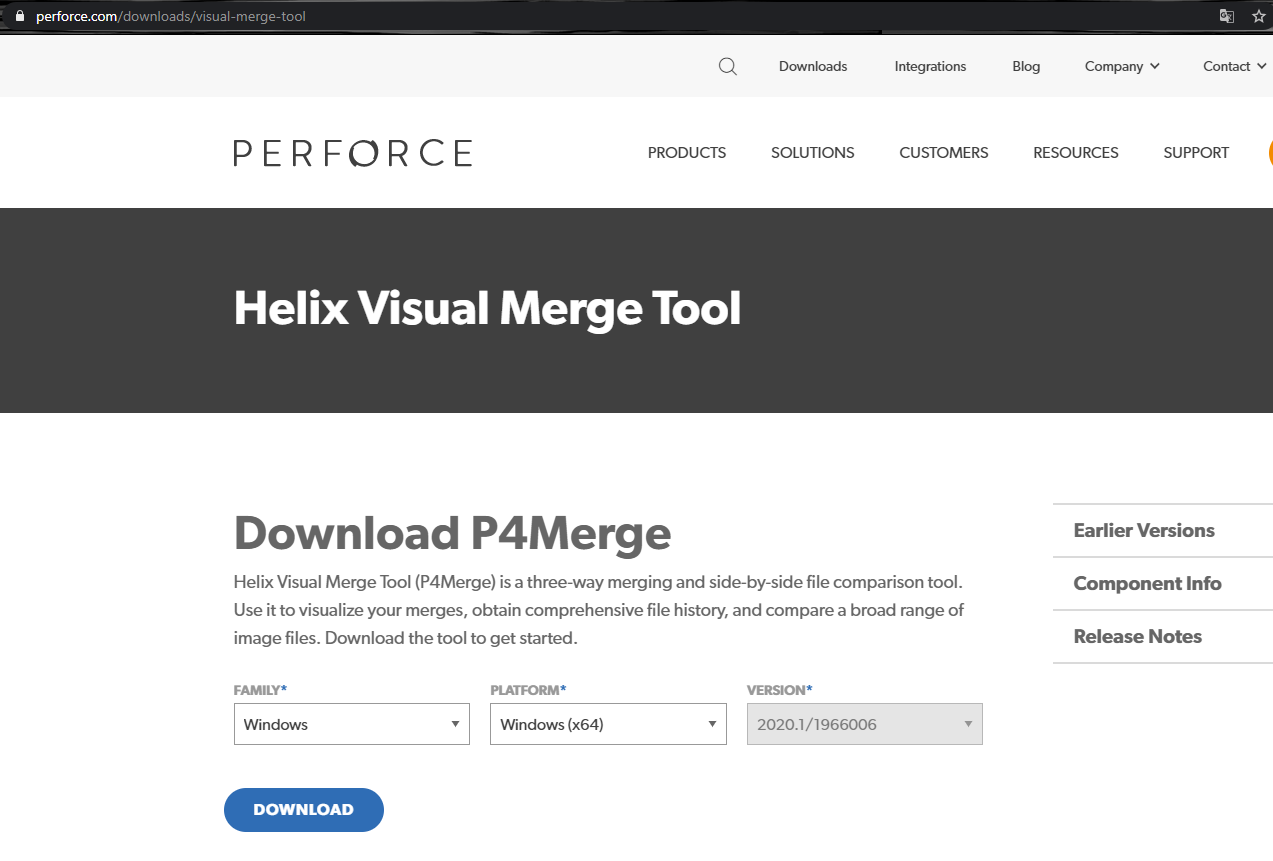Open the Family dropdown showing Windows
Viewport: 1273px width, 861px height.
pos(351,724)
